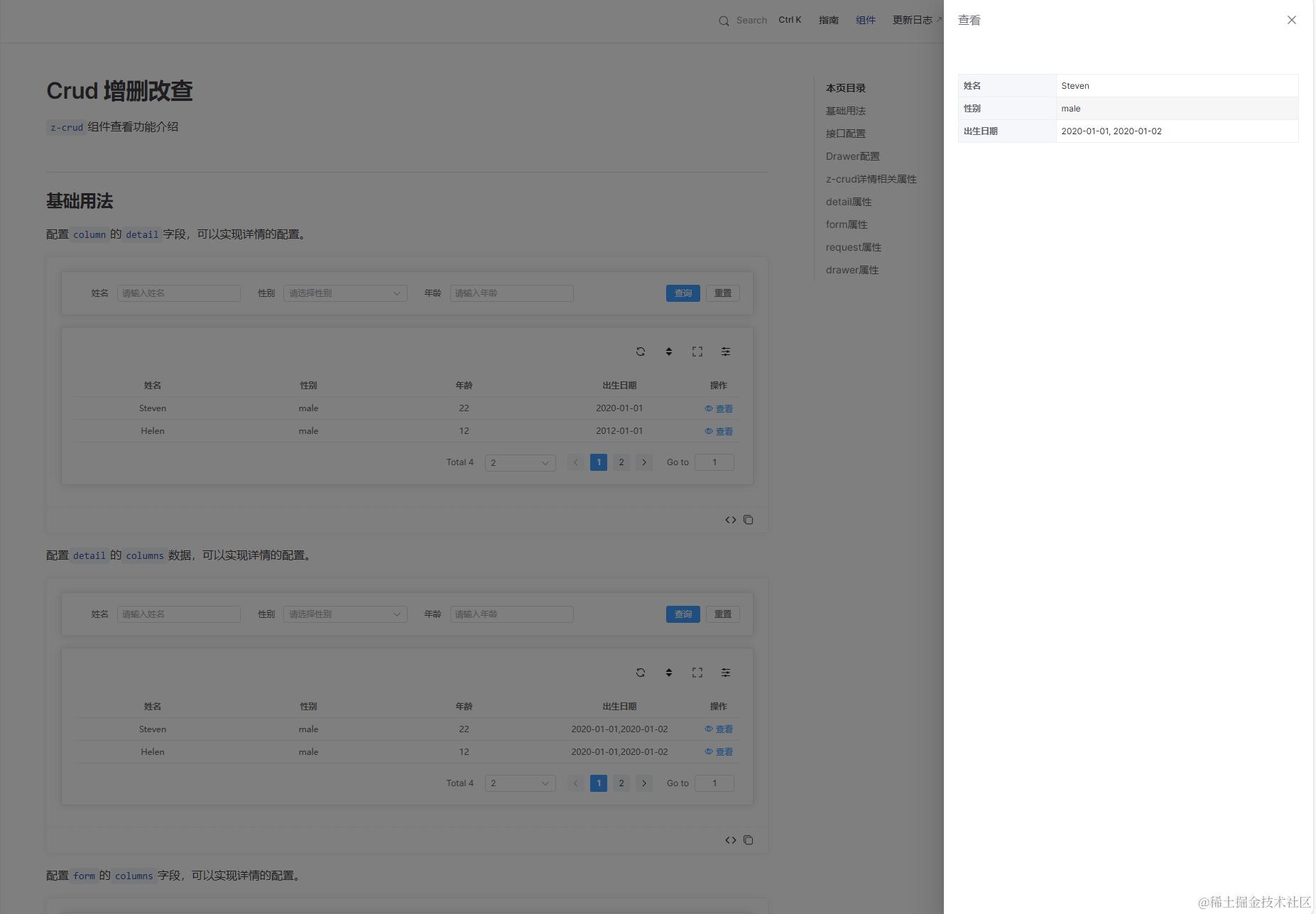The image size is (1316, 914).
Task: Open the 更新日志 nav link
Action: pos(917,21)
